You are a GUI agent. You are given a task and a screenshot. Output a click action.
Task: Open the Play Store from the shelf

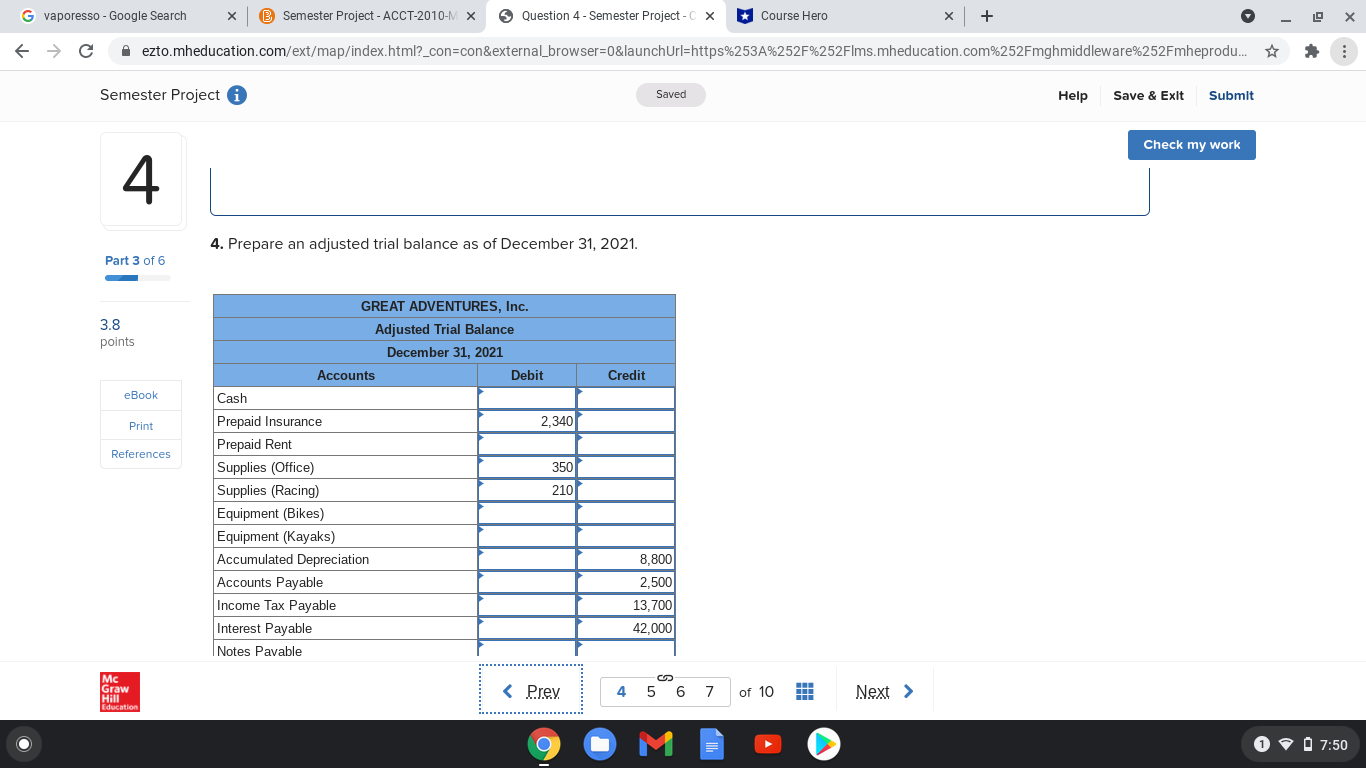823,744
